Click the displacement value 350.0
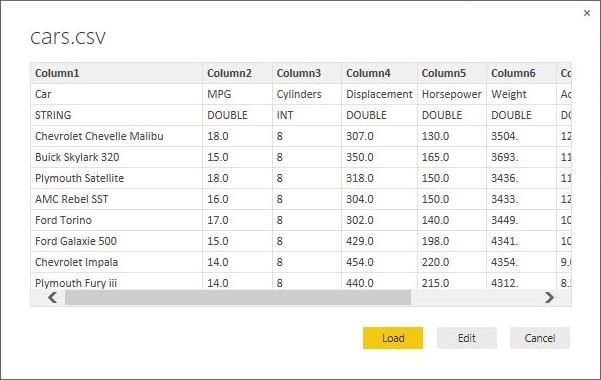Image resolution: width=601 pixels, height=380 pixels. [379, 157]
